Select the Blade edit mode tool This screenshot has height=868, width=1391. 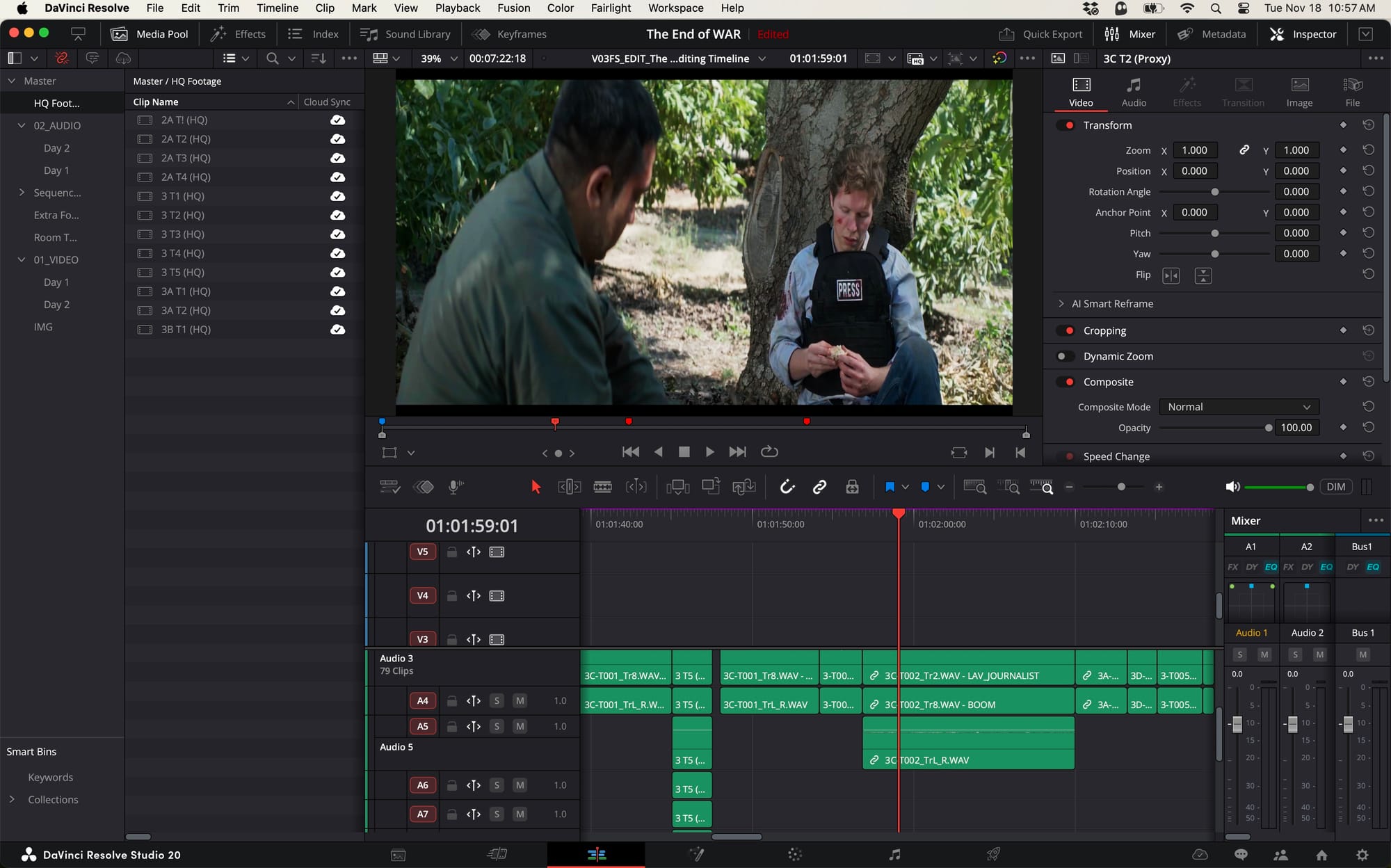(x=602, y=487)
